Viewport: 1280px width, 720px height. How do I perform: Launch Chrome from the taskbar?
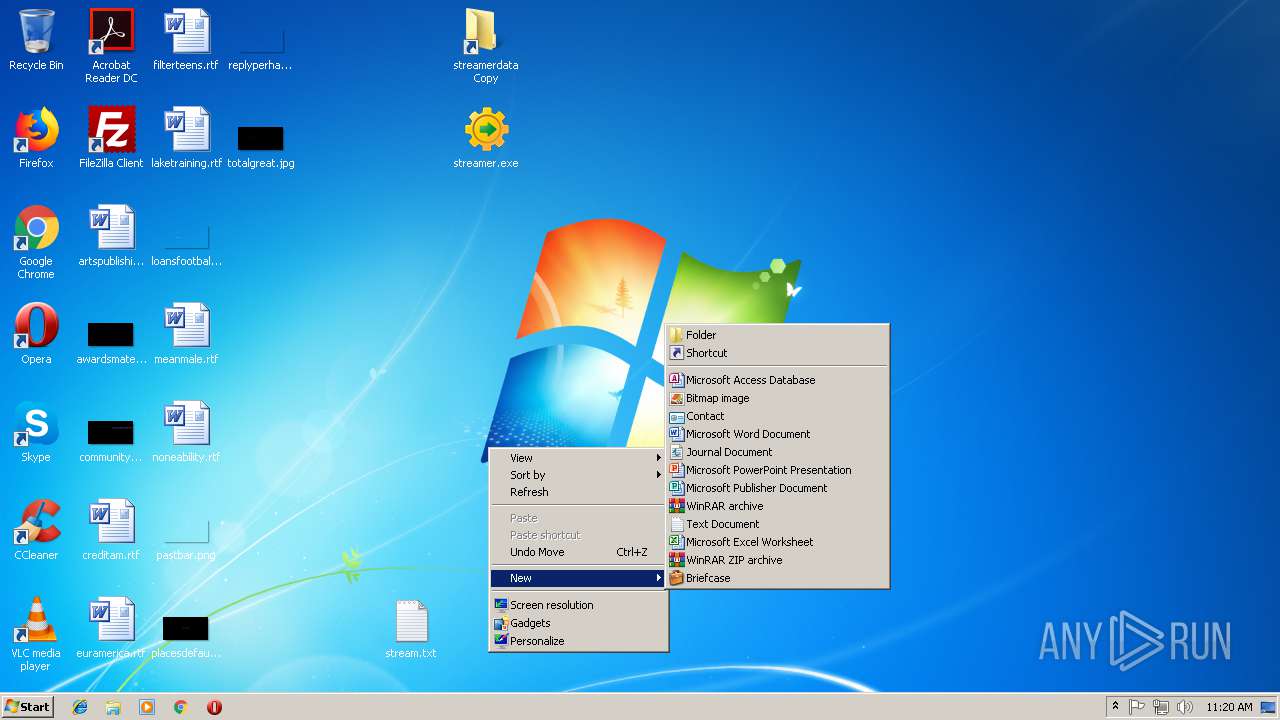tap(181, 707)
